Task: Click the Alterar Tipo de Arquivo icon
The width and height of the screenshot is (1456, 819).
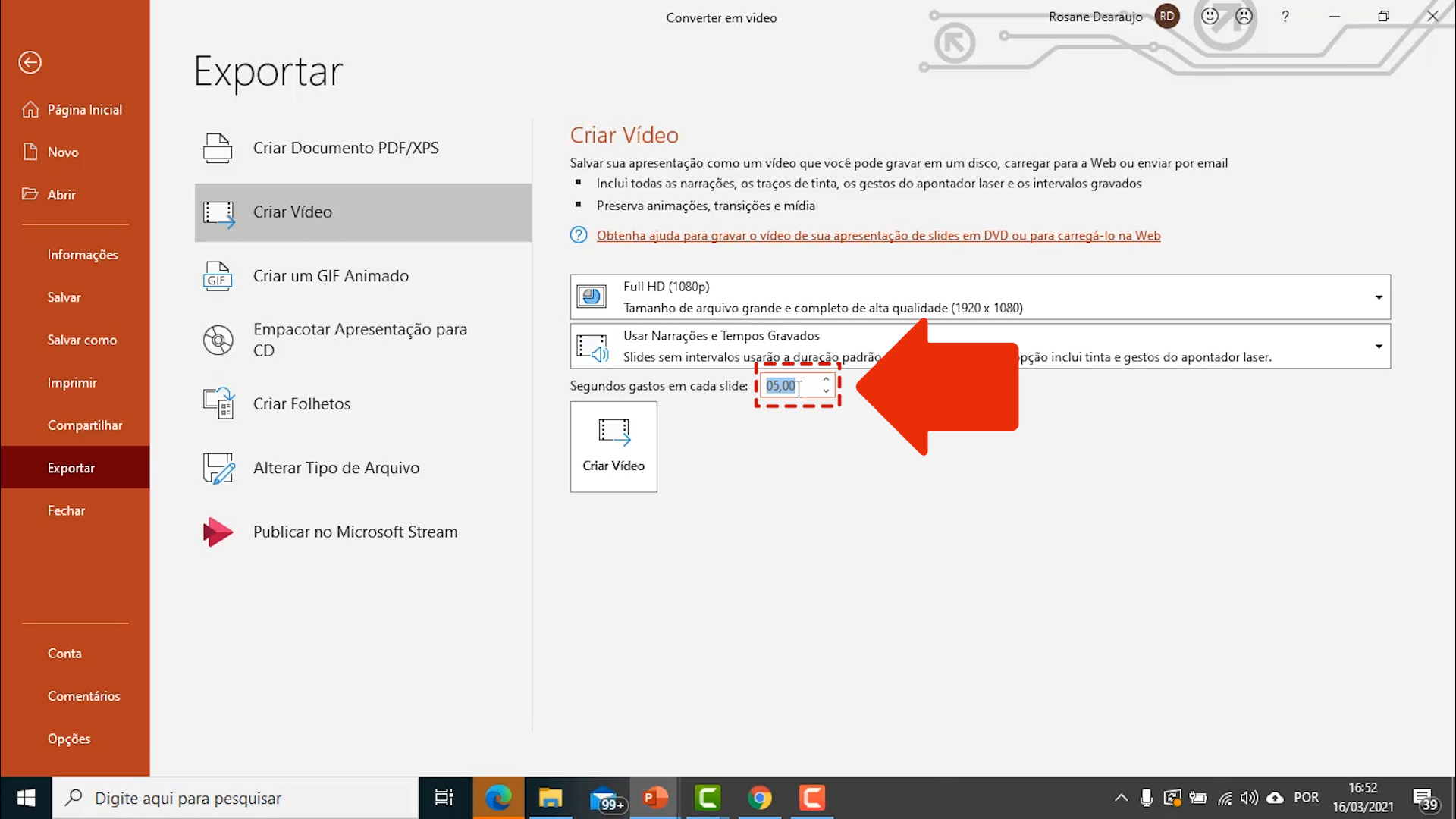Action: click(218, 468)
